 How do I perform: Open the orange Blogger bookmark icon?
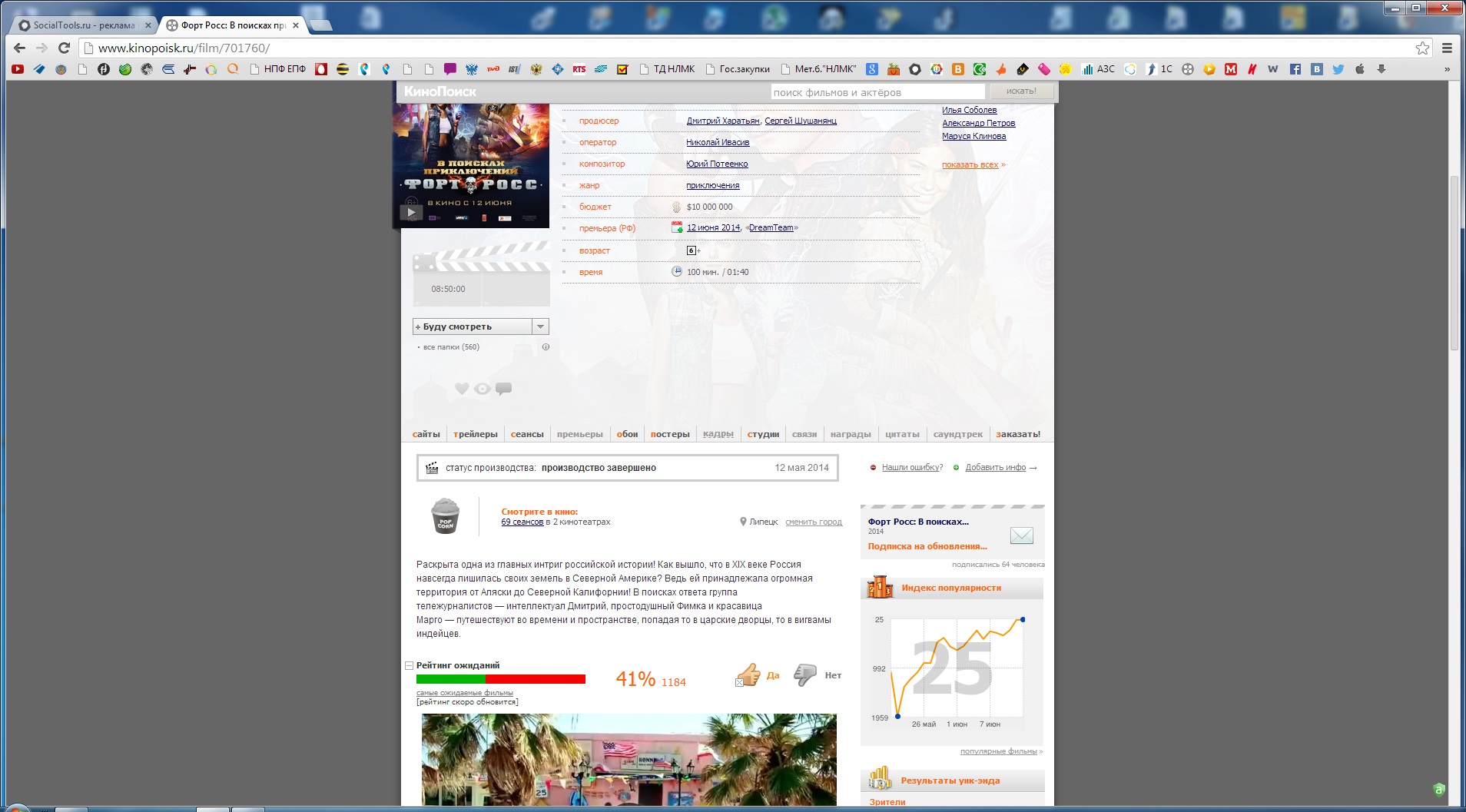pyautogui.click(x=958, y=69)
